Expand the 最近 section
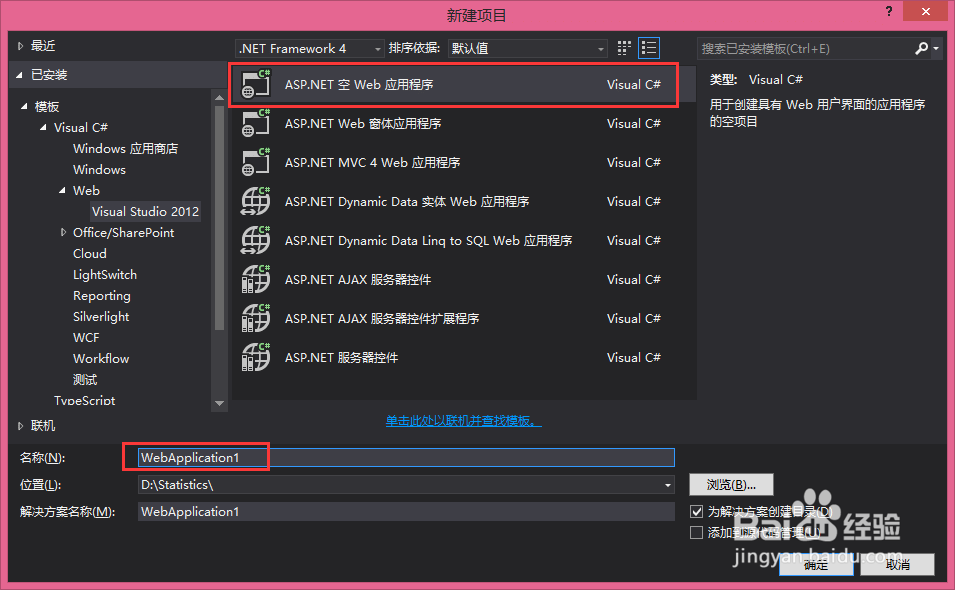 (20, 46)
